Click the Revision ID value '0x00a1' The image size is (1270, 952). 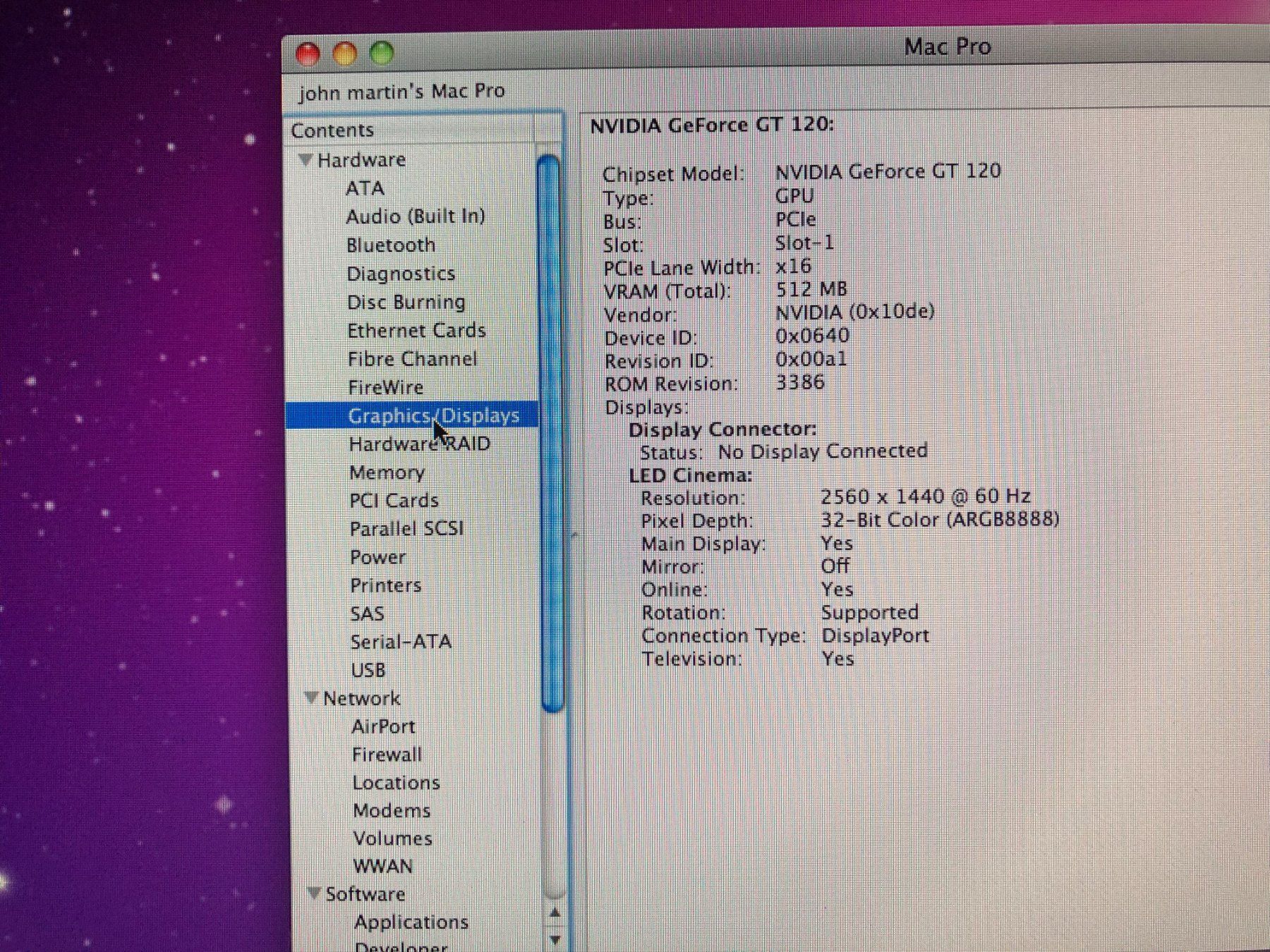tap(811, 359)
